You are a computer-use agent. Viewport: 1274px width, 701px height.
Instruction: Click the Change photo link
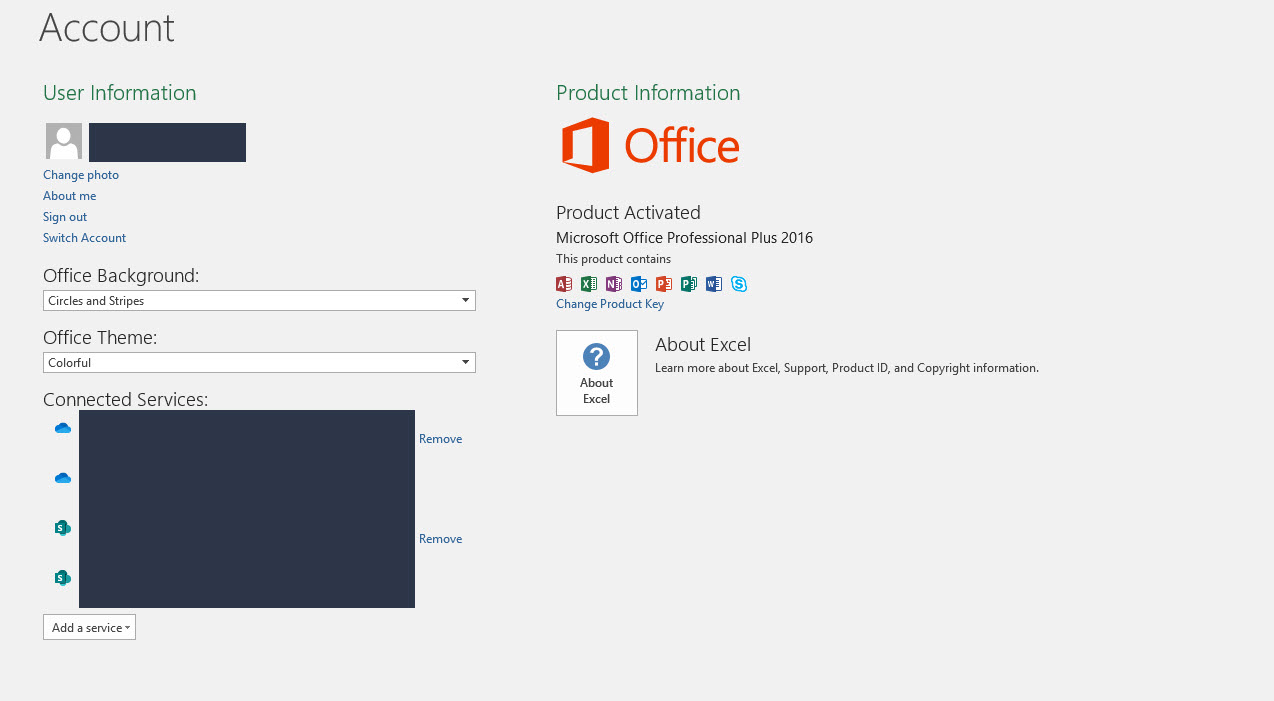(81, 175)
